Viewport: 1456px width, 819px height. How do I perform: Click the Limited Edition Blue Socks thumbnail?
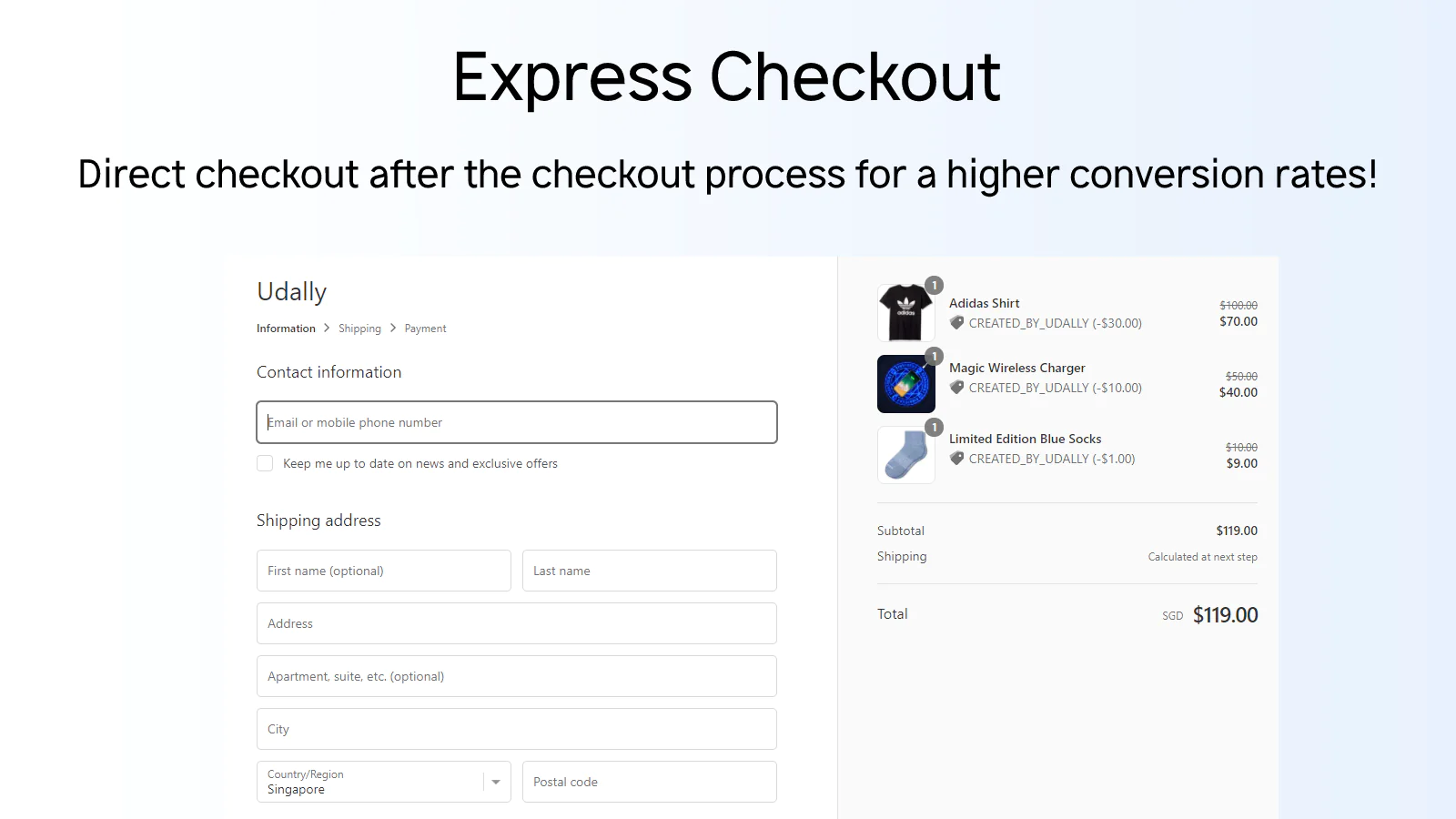pyautogui.click(x=905, y=455)
